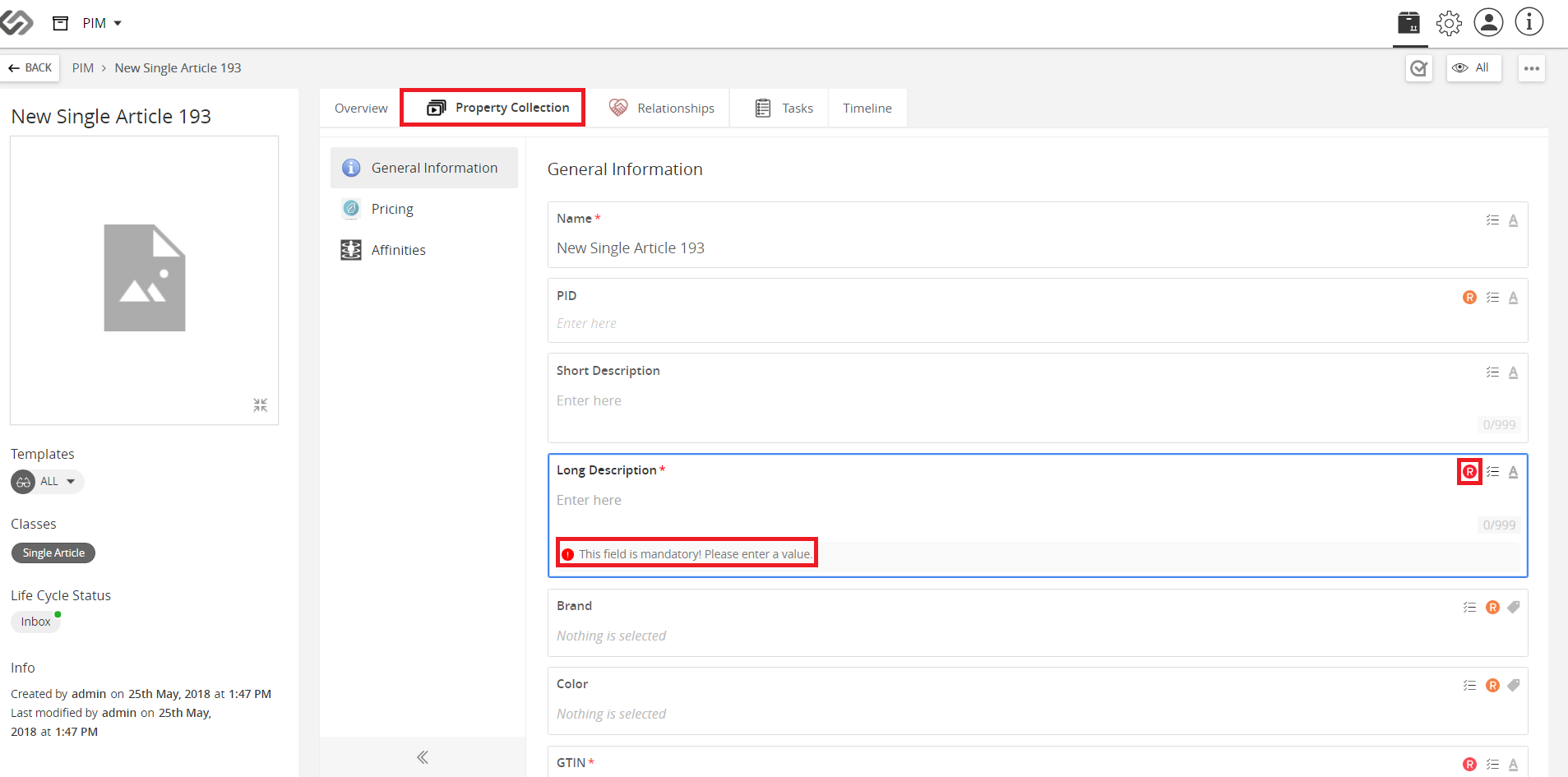Open the PIM module dropdown
Viewport: 1568px width, 777px height.
(102, 23)
